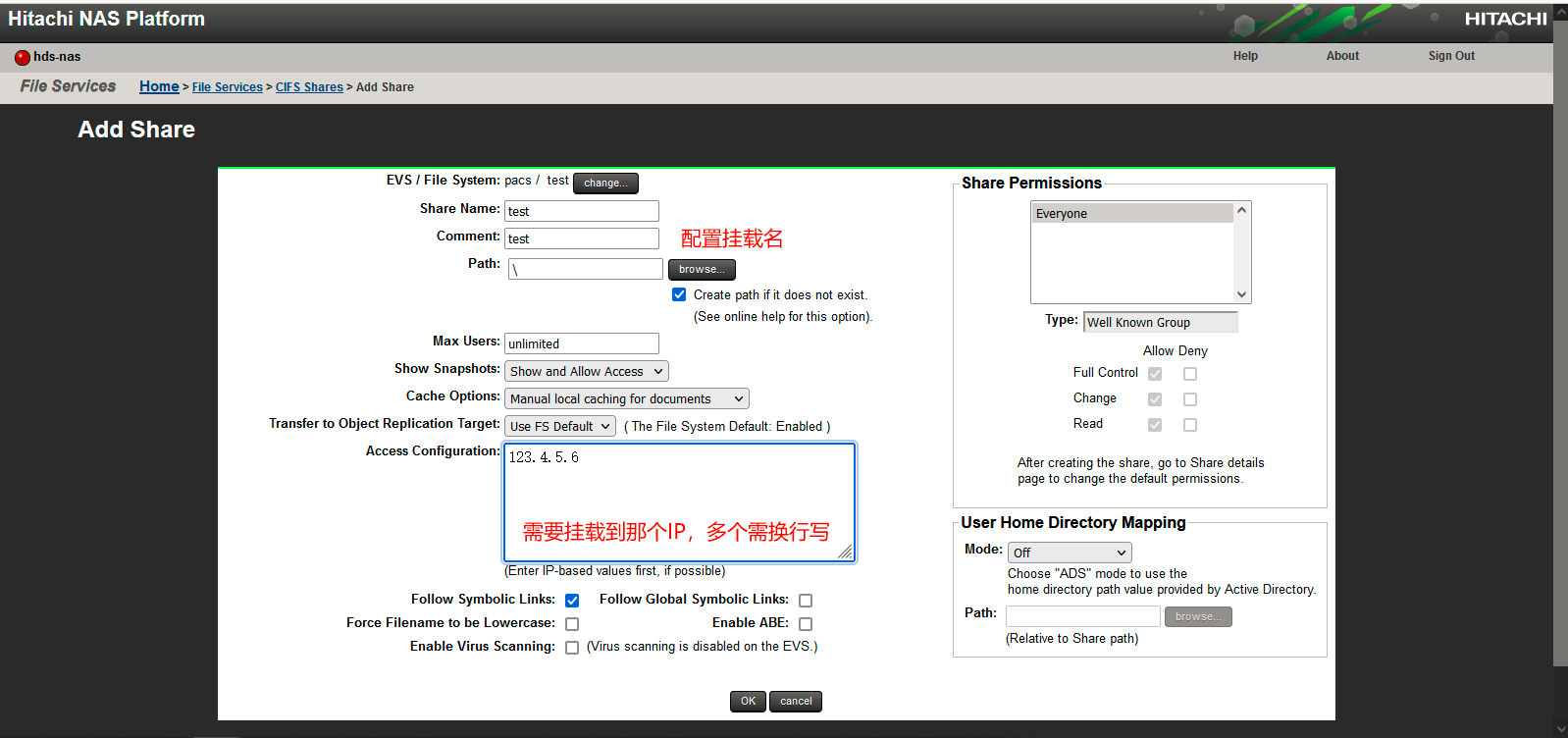Click Add Share page heading
Viewport: 1568px width, 738px height.
pyautogui.click(x=136, y=130)
